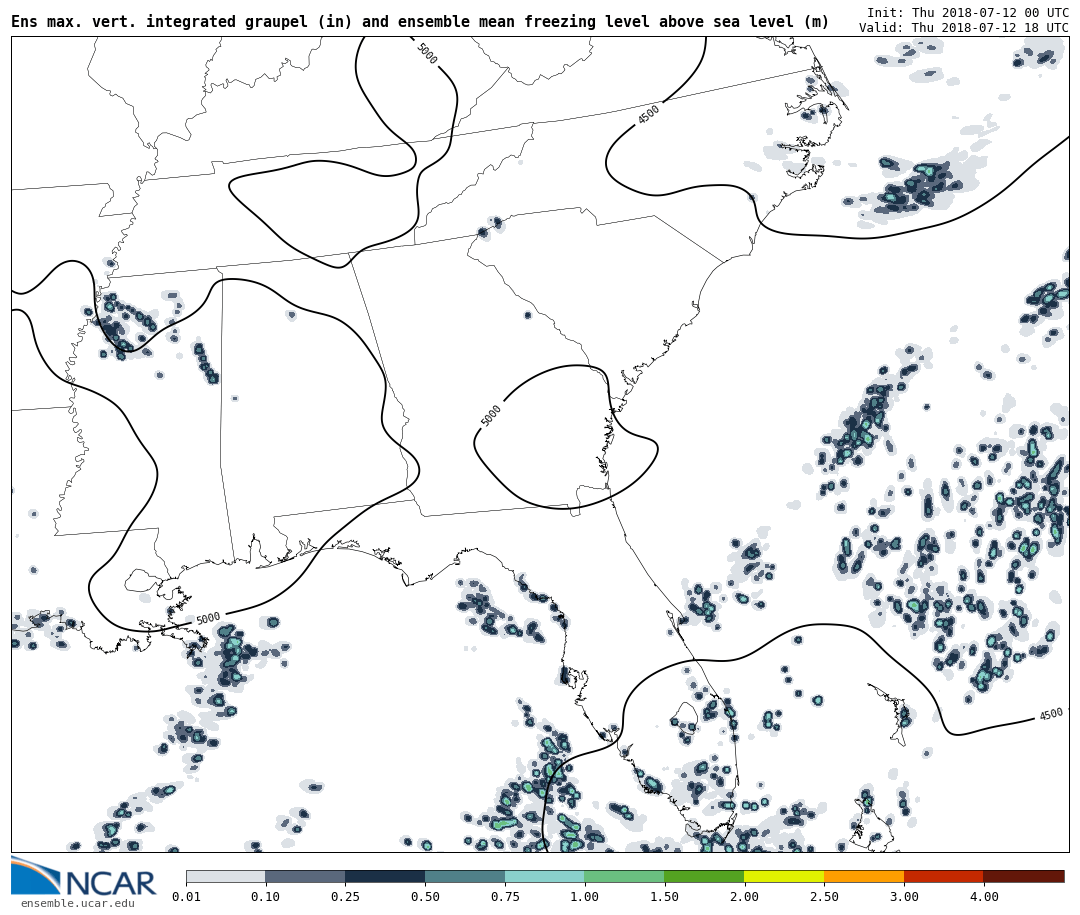Click the orange 2.50–3.00 color swatch

(x=864, y=876)
